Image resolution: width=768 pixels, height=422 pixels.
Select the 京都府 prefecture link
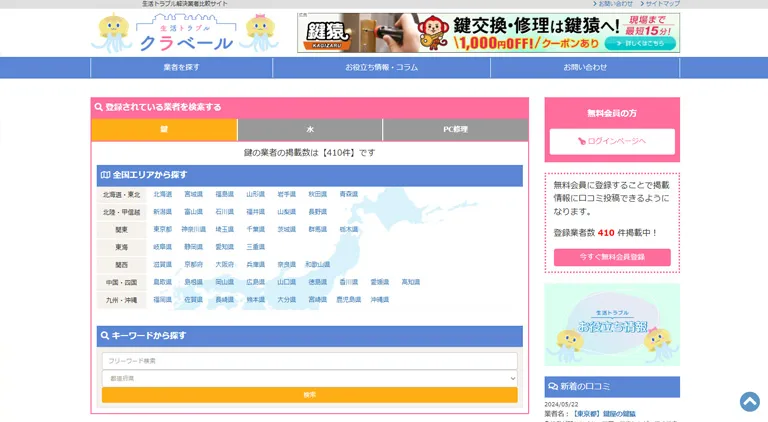click(x=193, y=264)
